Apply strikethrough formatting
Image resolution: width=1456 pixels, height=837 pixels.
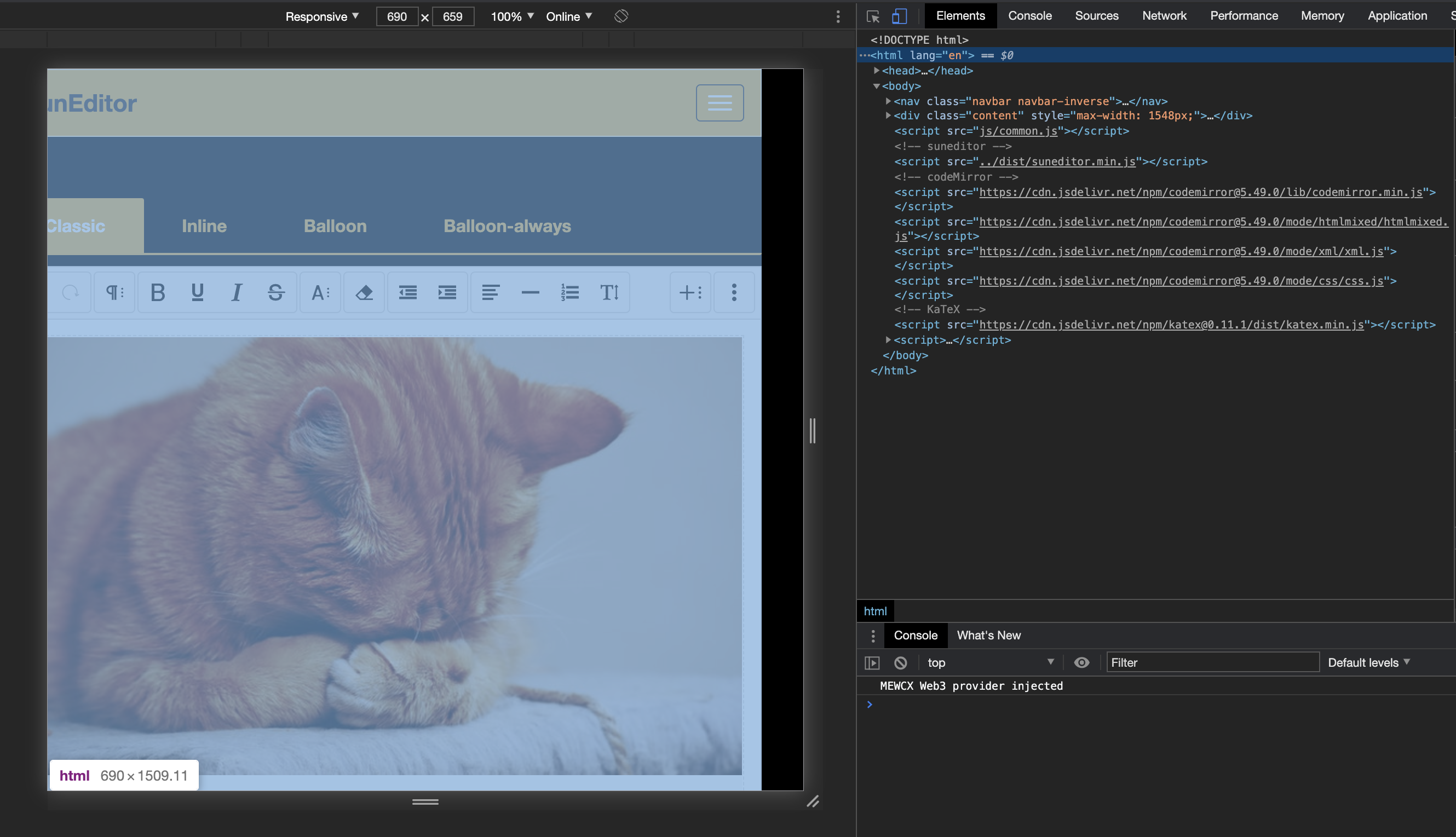277,293
